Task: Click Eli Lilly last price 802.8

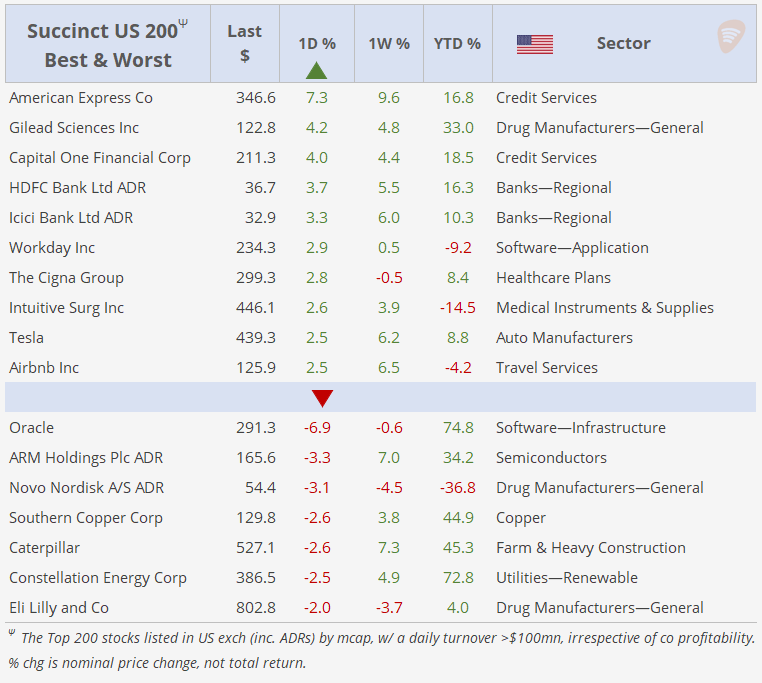Action: 256,608
